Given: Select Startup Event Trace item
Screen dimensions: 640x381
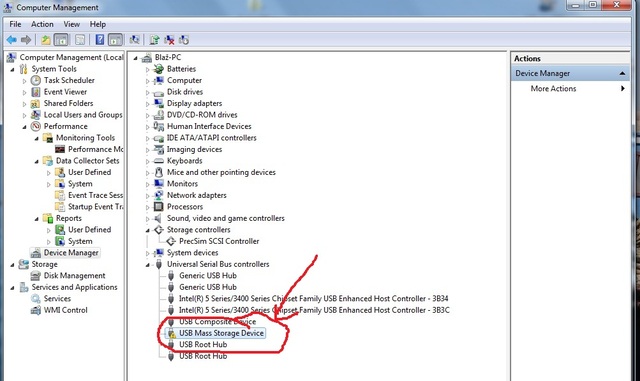Looking at the screenshot, I should click(x=95, y=207).
